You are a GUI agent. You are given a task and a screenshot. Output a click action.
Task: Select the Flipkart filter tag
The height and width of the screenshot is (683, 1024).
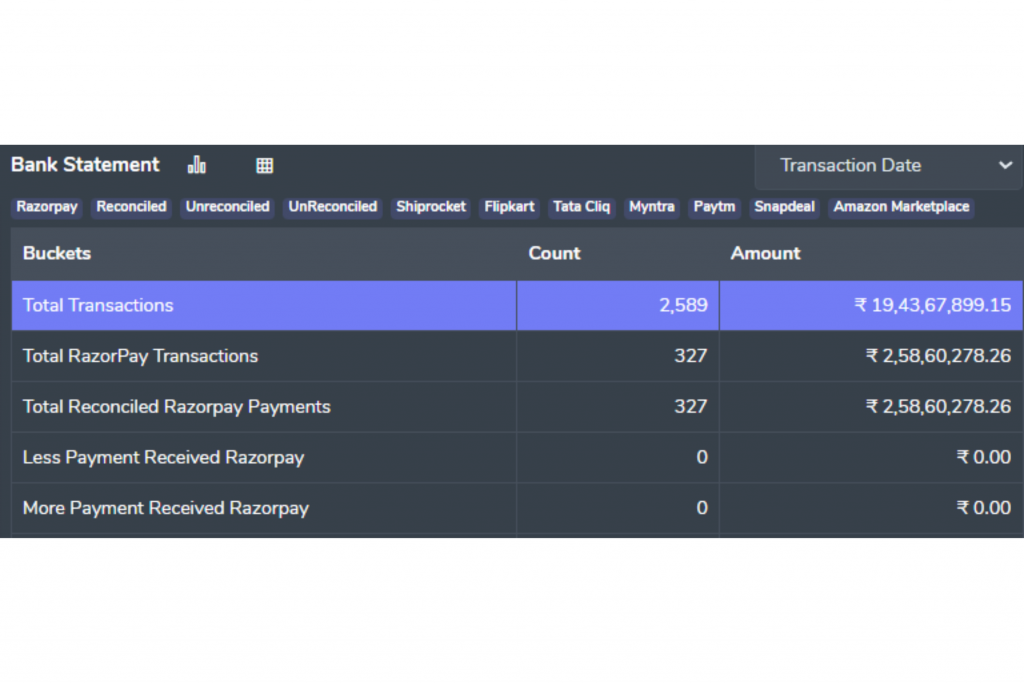click(x=509, y=207)
